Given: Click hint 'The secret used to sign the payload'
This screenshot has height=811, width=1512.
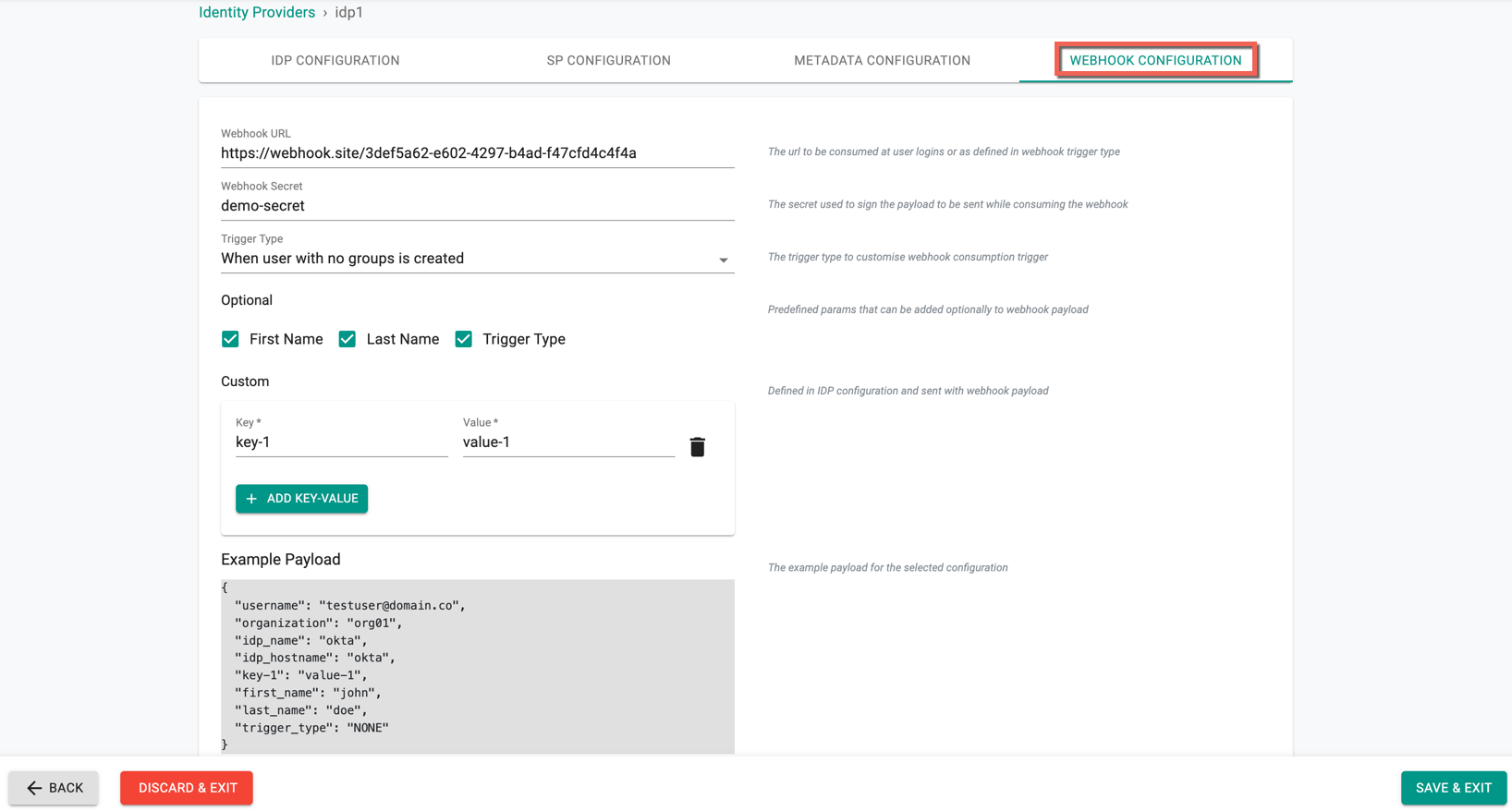Looking at the screenshot, I should (947, 204).
